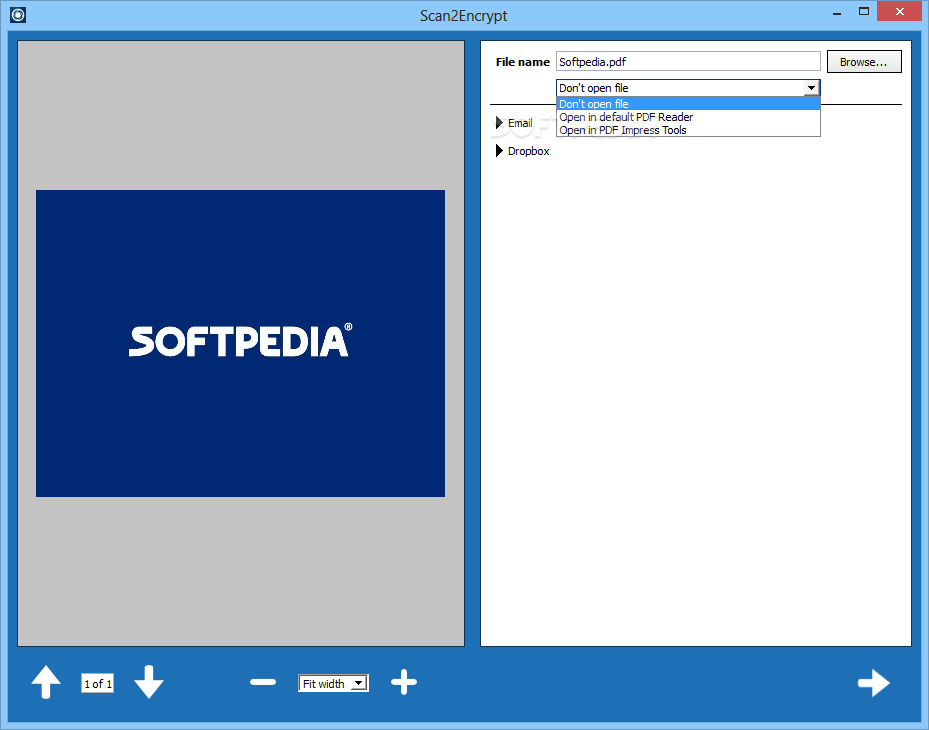This screenshot has width=929, height=730.
Task: Click the Browse... button
Action: click(x=864, y=62)
